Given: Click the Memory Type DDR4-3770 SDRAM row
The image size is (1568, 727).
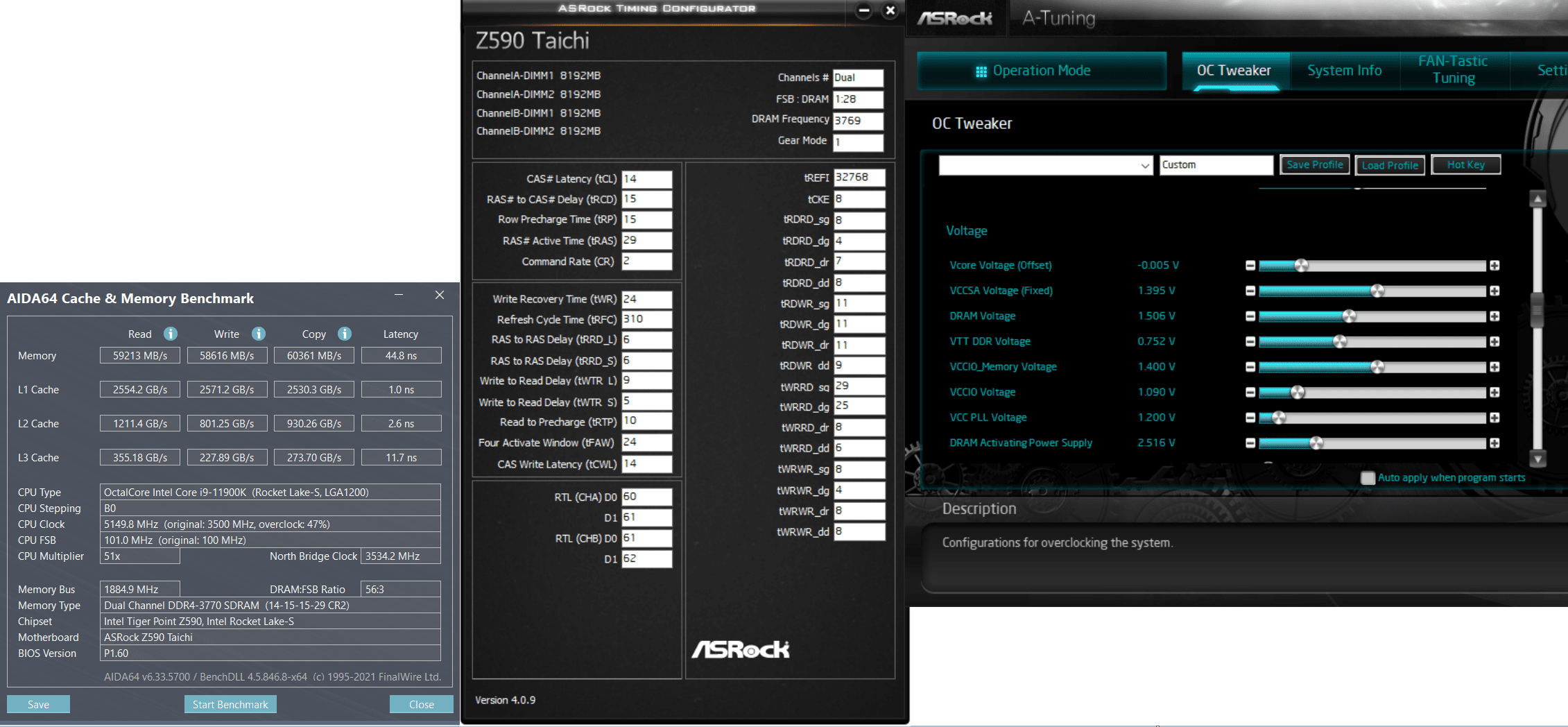Looking at the screenshot, I should pos(270,606).
